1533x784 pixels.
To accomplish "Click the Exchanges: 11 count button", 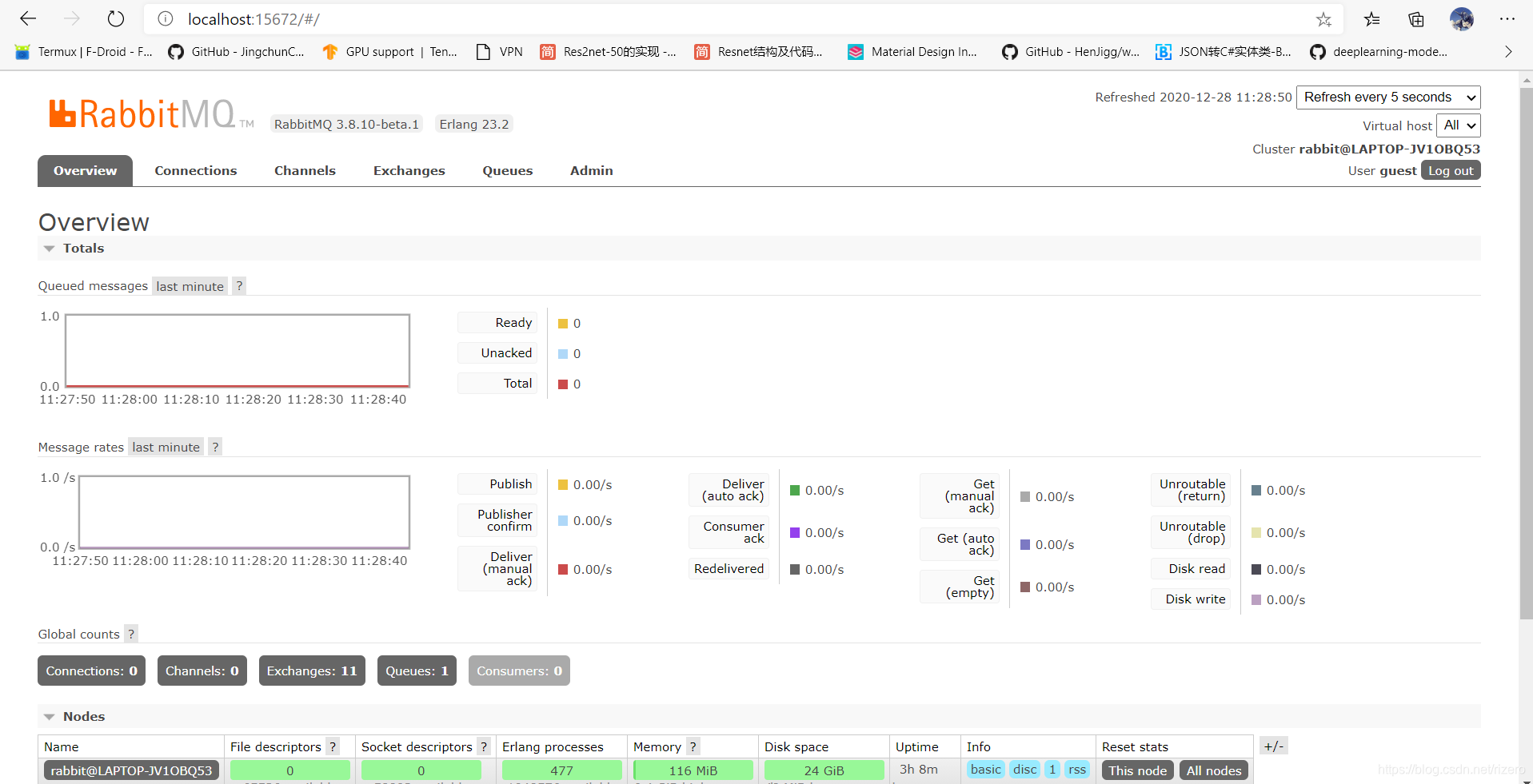I will (x=312, y=671).
